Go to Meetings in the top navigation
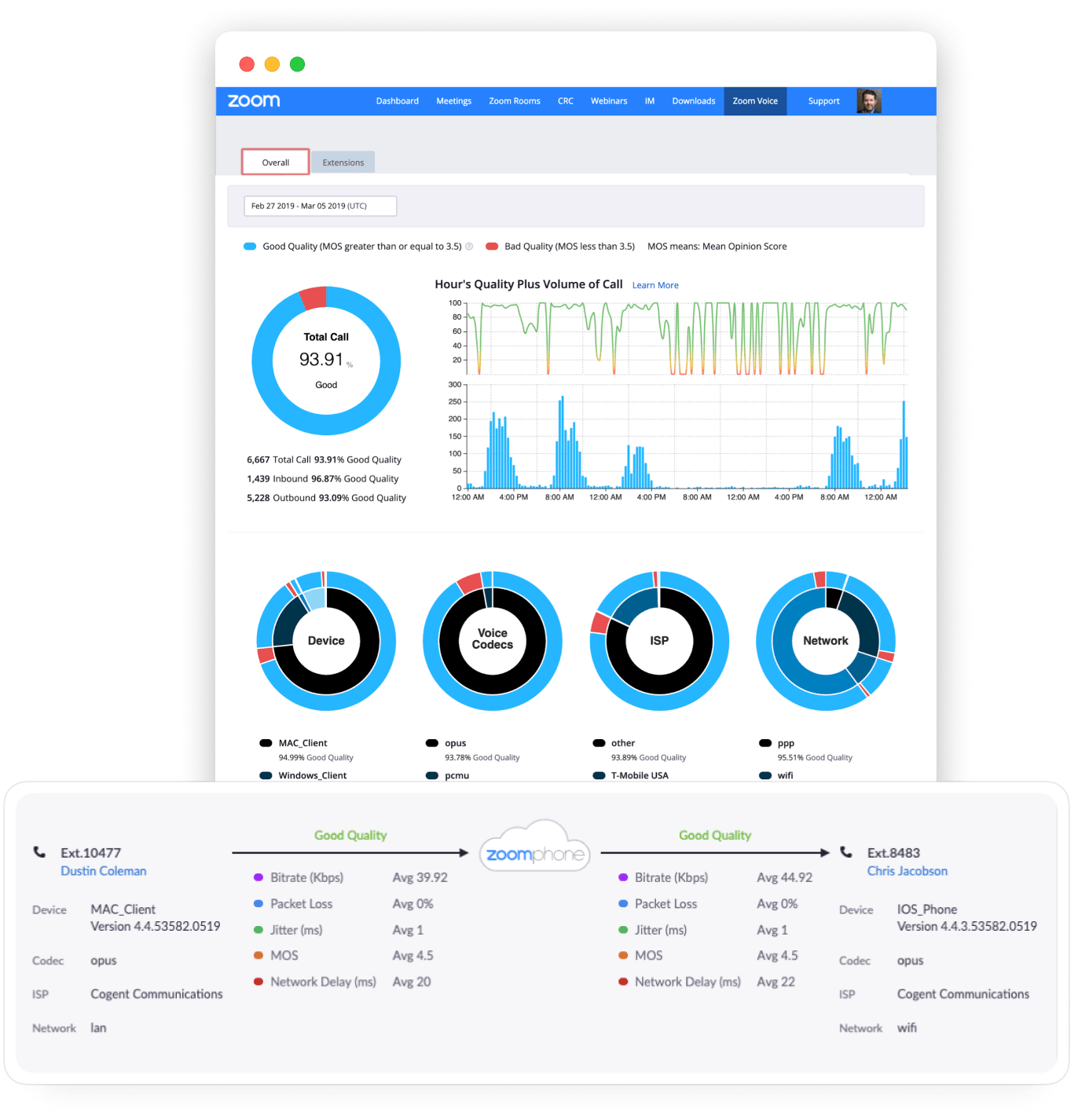1078x1120 pixels. 454,101
